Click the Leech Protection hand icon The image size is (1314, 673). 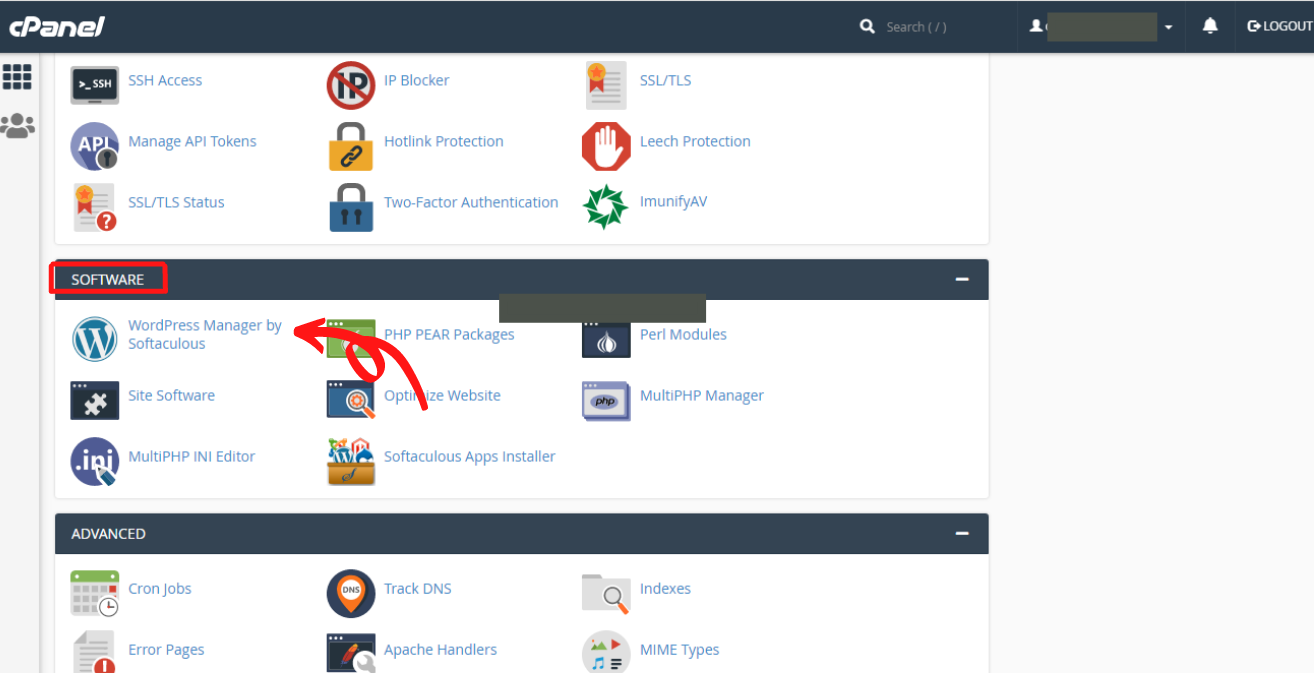point(606,146)
